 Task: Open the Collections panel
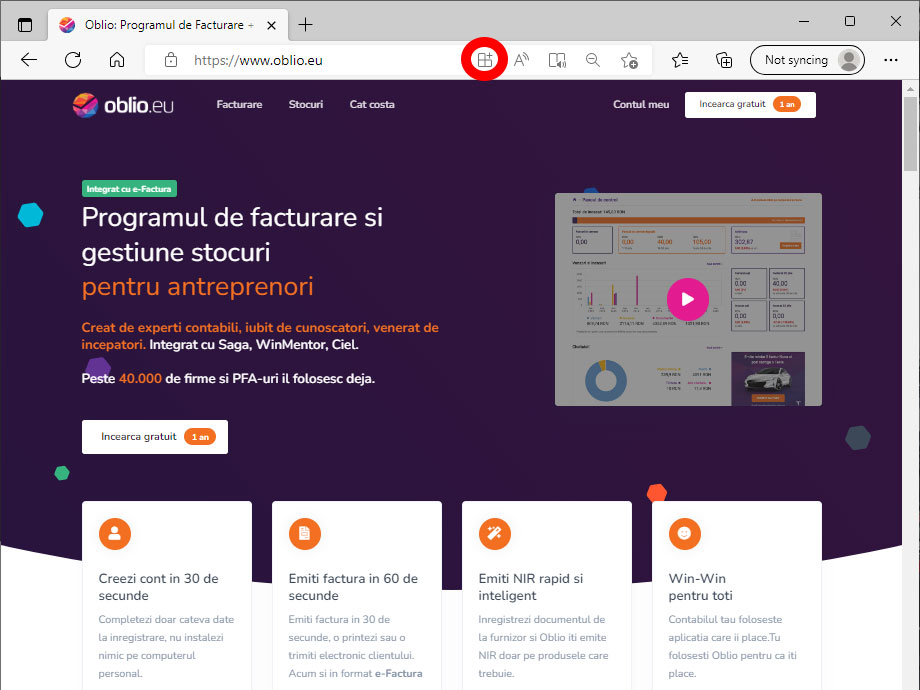[724, 60]
